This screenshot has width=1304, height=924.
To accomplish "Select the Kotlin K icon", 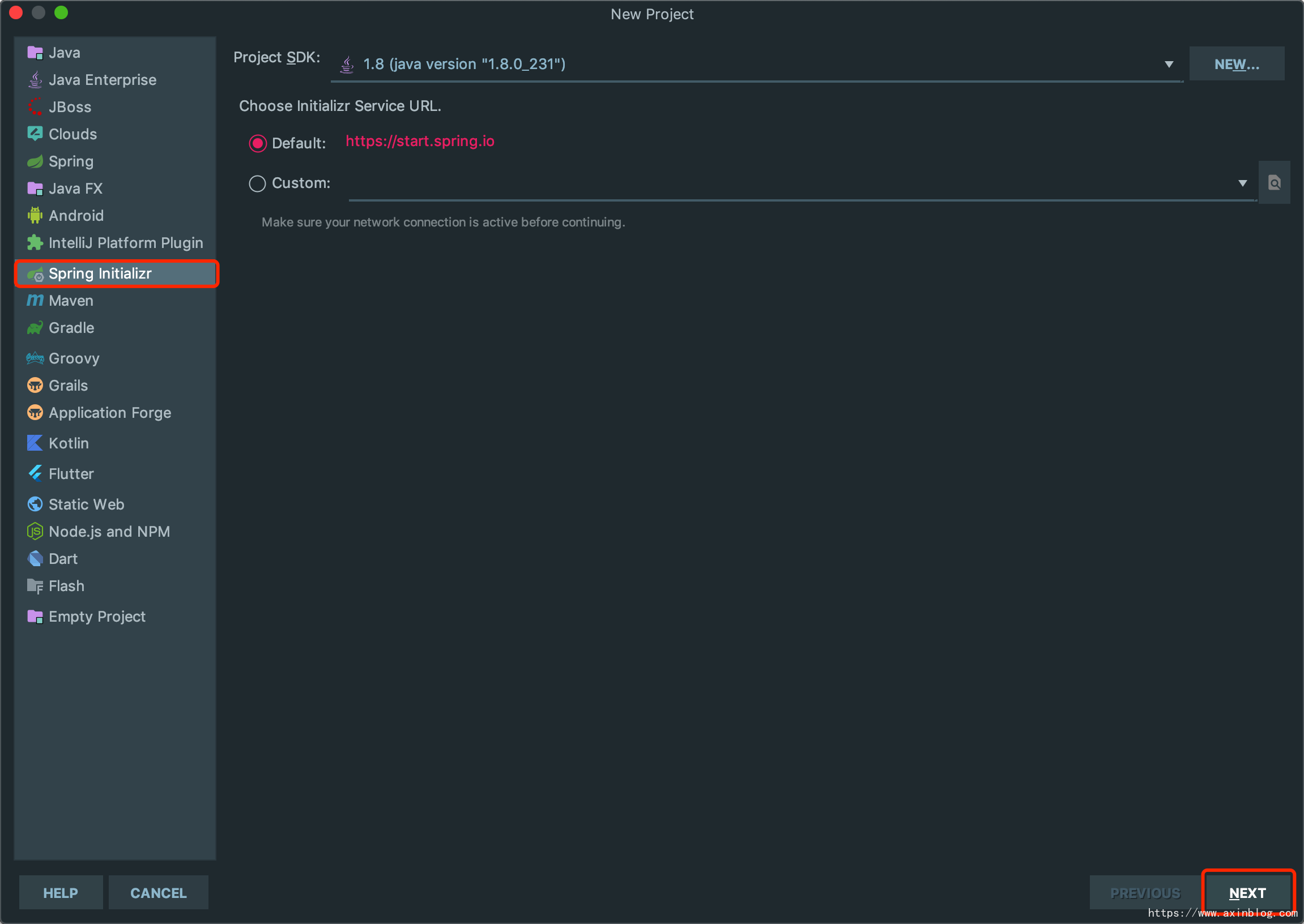I will point(35,443).
